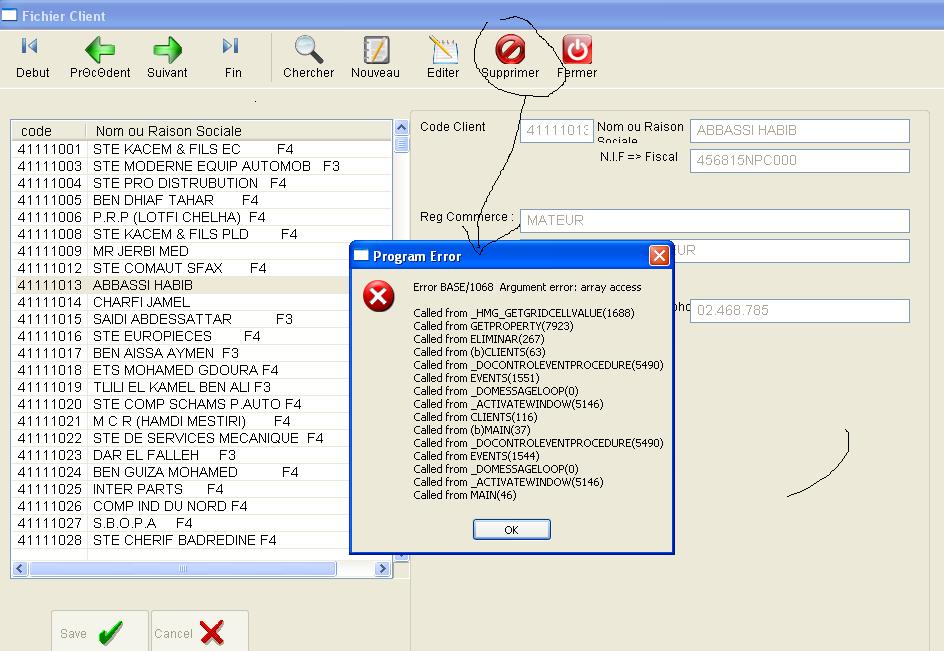Click the Suivant green right arrow
This screenshot has height=651, width=944.
pyautogui.click(x=167, y=57)
